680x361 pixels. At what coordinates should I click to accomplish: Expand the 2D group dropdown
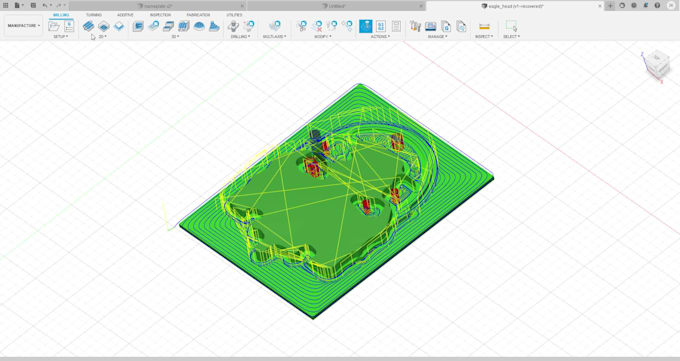click(102, 36)
